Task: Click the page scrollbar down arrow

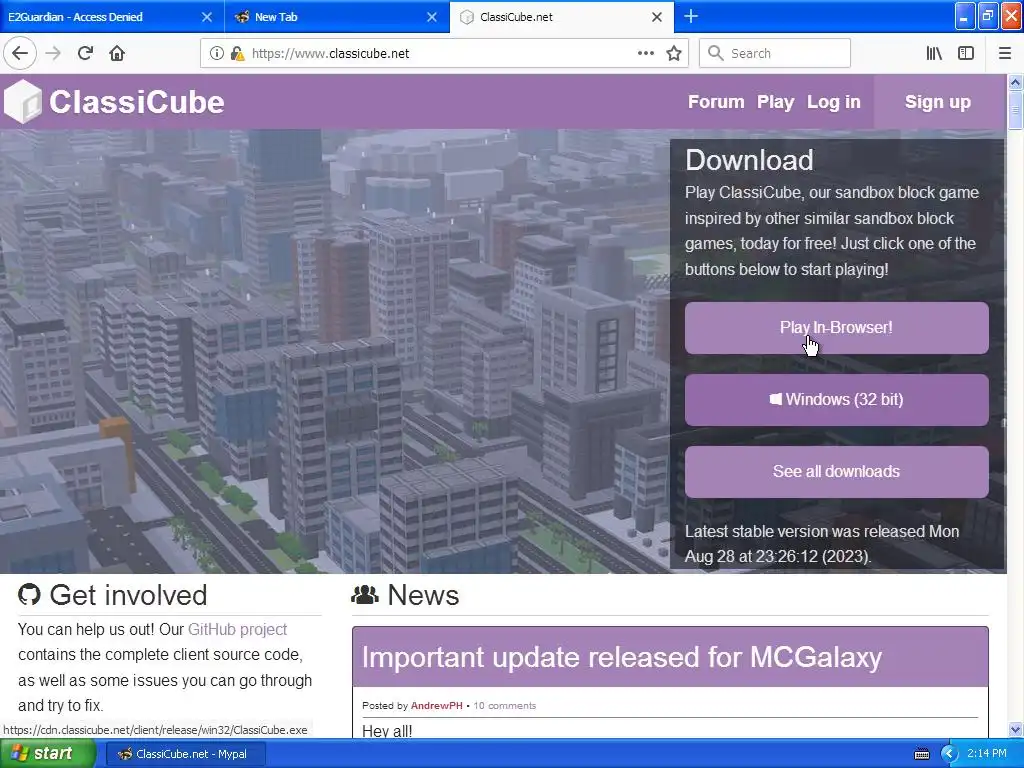Action: tap(1015, 729)
